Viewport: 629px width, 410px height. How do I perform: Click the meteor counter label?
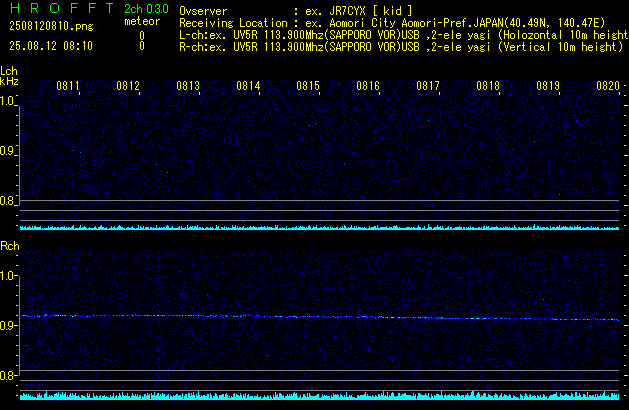(x=142, y=21)
